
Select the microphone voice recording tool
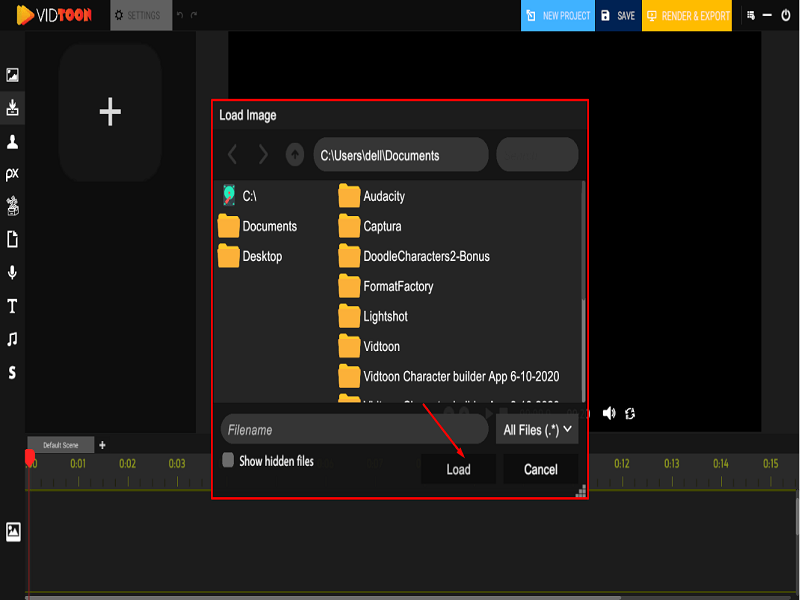click(x=12, y=272)
